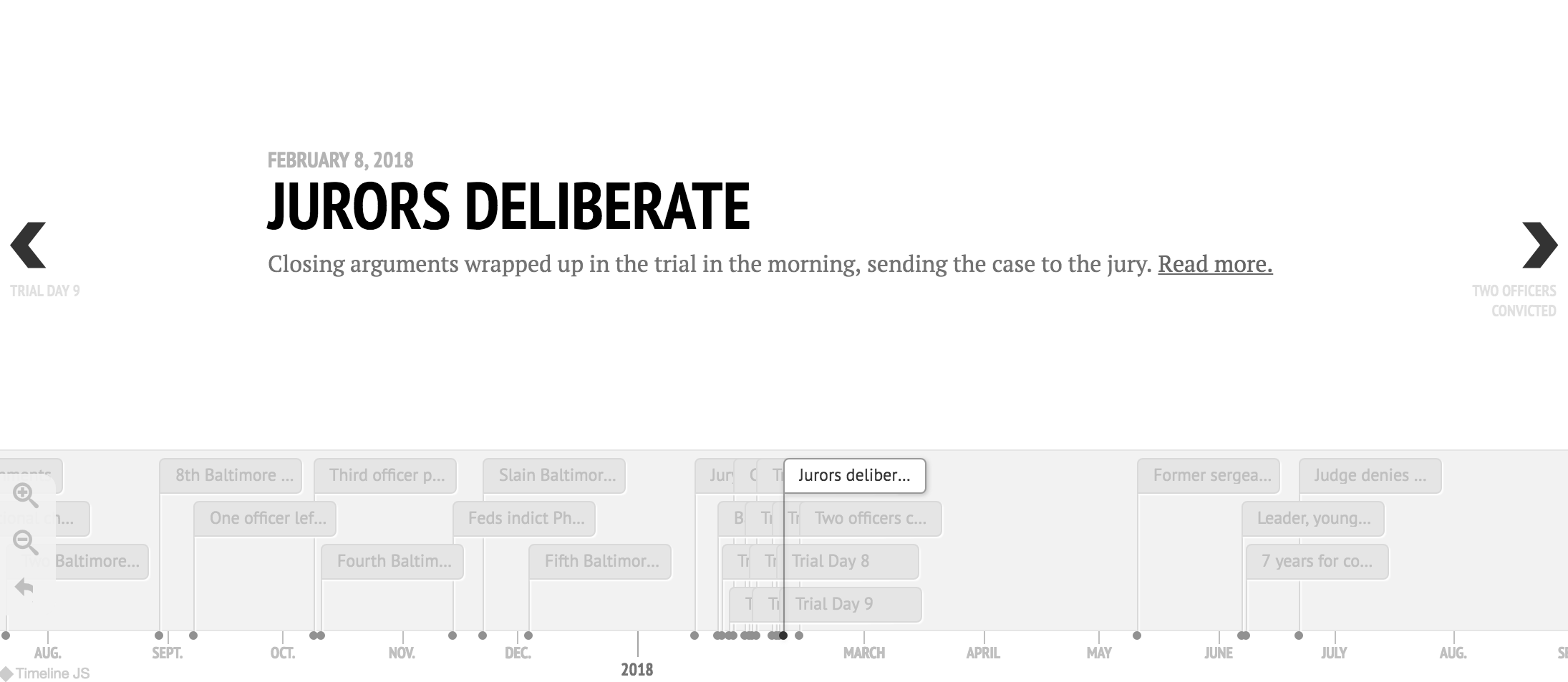Open the Read more link
Image resolution: width=1568 pixels, height=682 pixels.
[1215, 264]
